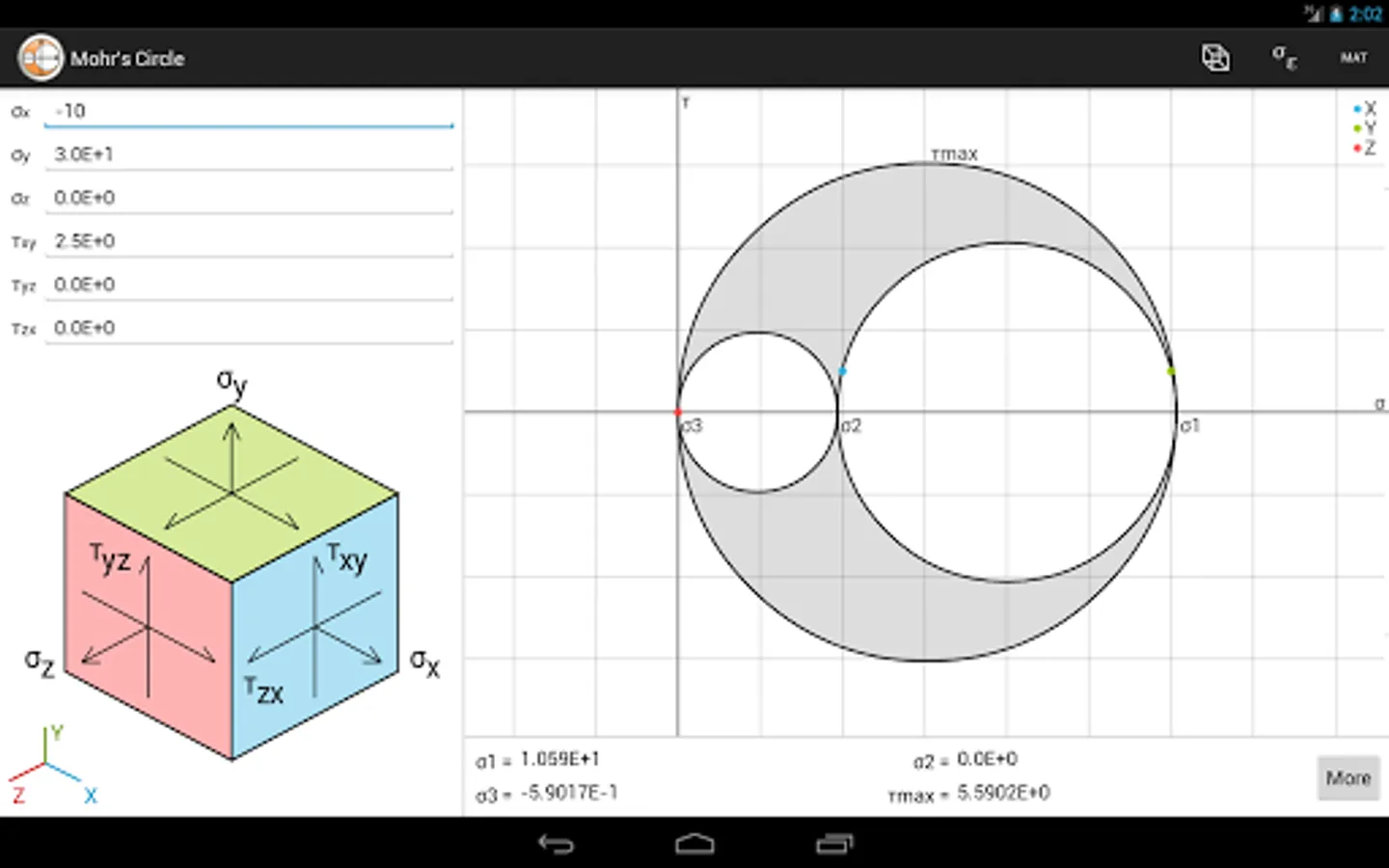This screenshot has height=868, width=1389.
Task: Select the red Z point at σ3
Action: pyautogui.click(x=678, y=413)
